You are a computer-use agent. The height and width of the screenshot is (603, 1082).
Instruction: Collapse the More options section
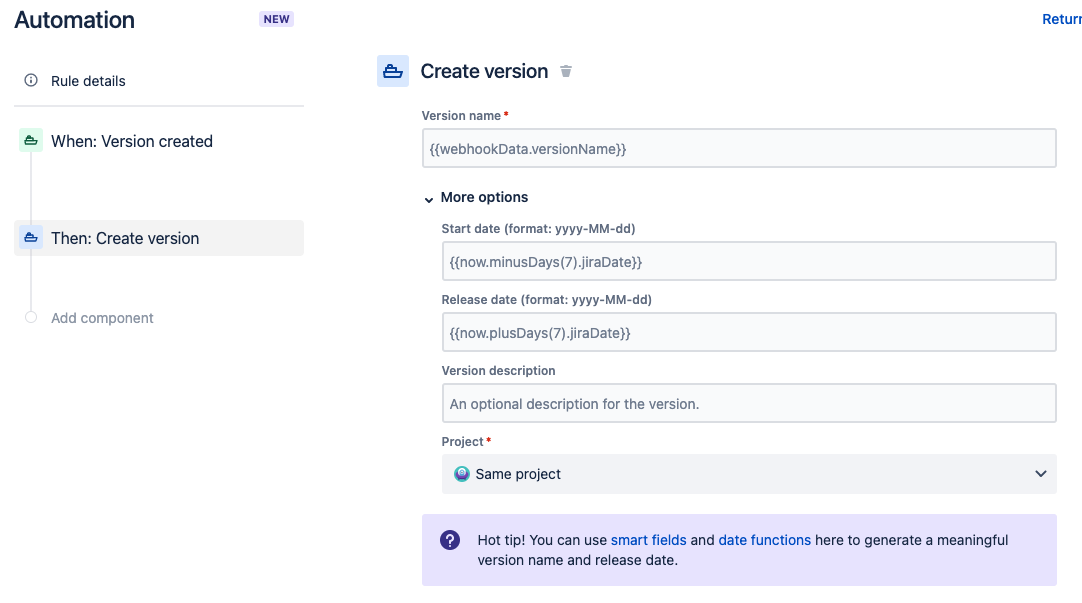click(429, 198)
